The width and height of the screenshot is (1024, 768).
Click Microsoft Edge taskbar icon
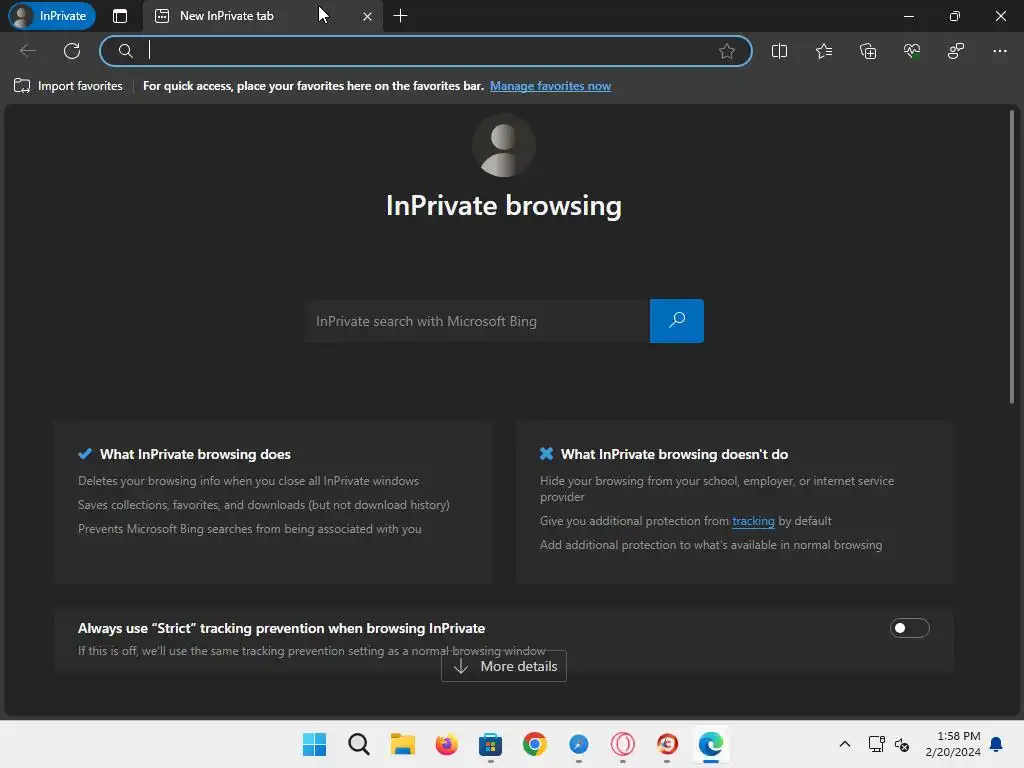pos(711,744)
